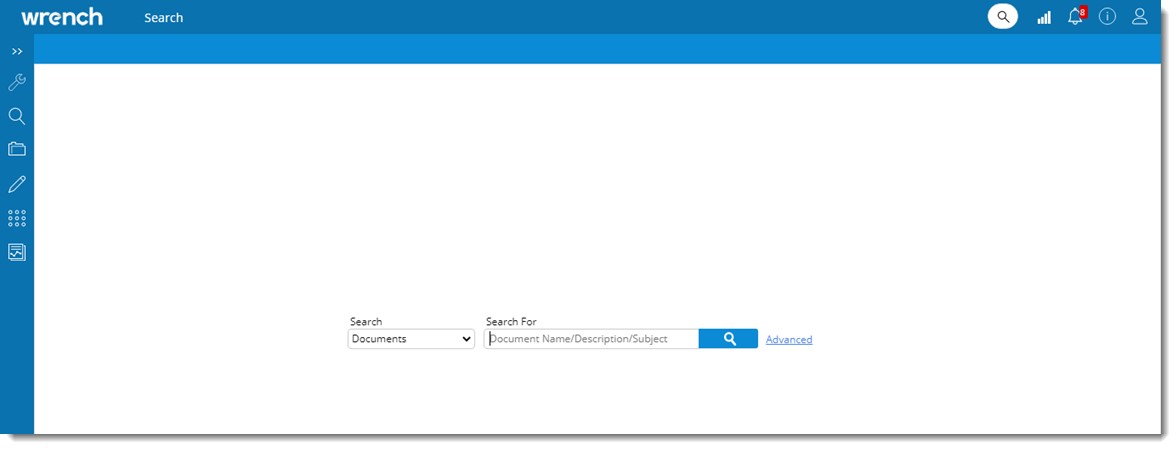Open the dotted grid icon in sidebar
Screen dimensions: 1176x449
point(17,218)
